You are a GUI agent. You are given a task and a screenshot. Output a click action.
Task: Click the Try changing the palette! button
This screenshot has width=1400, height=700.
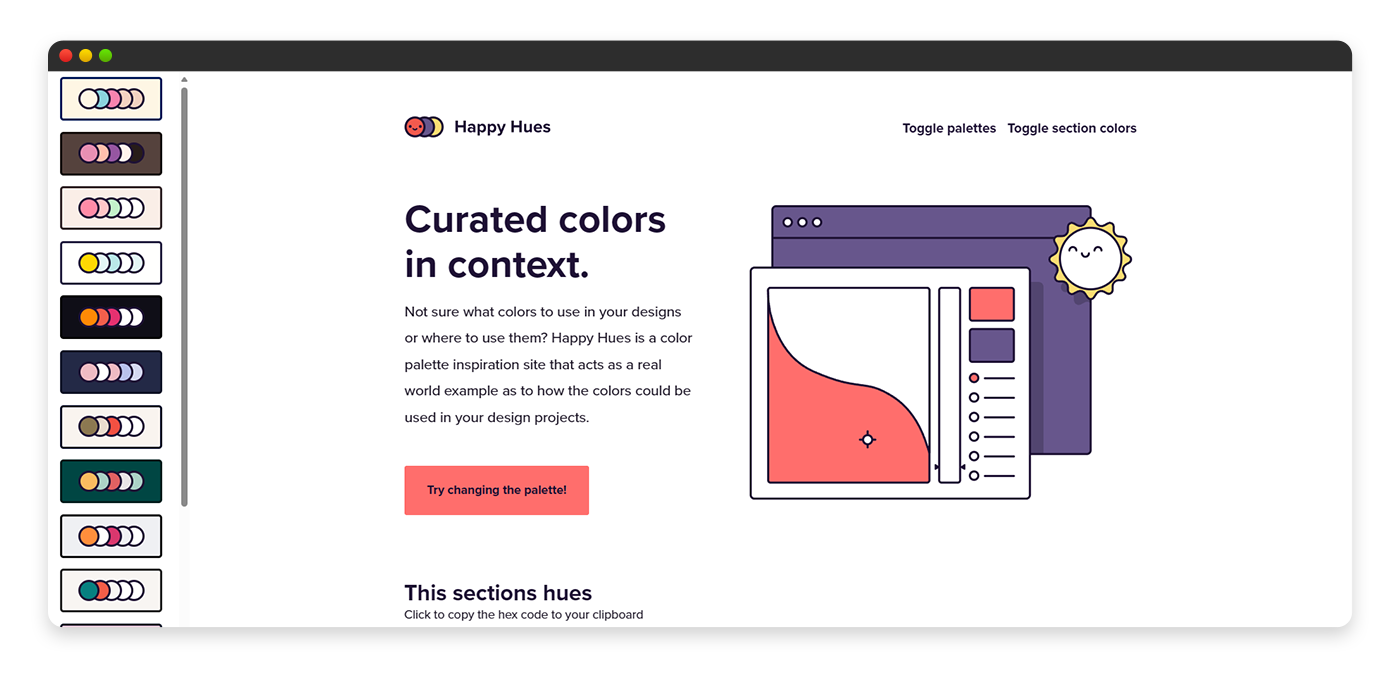(496, 490)
